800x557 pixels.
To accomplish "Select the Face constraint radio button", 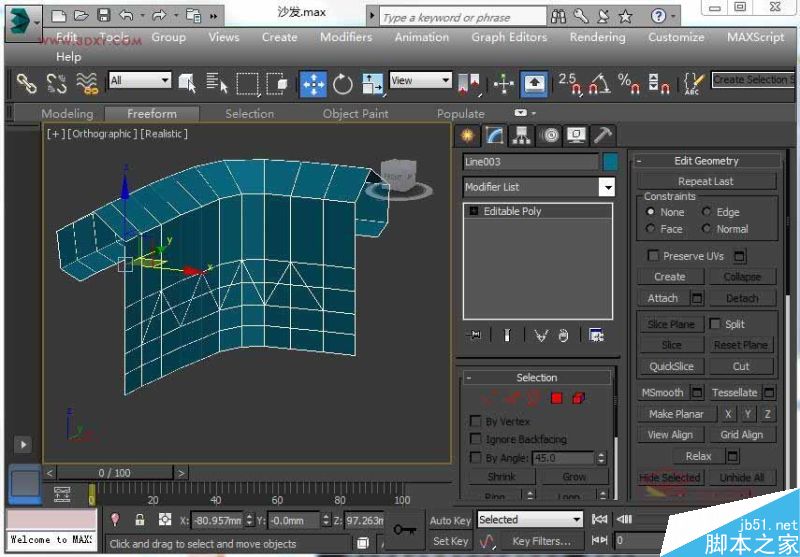I will [x=651, y=229].
